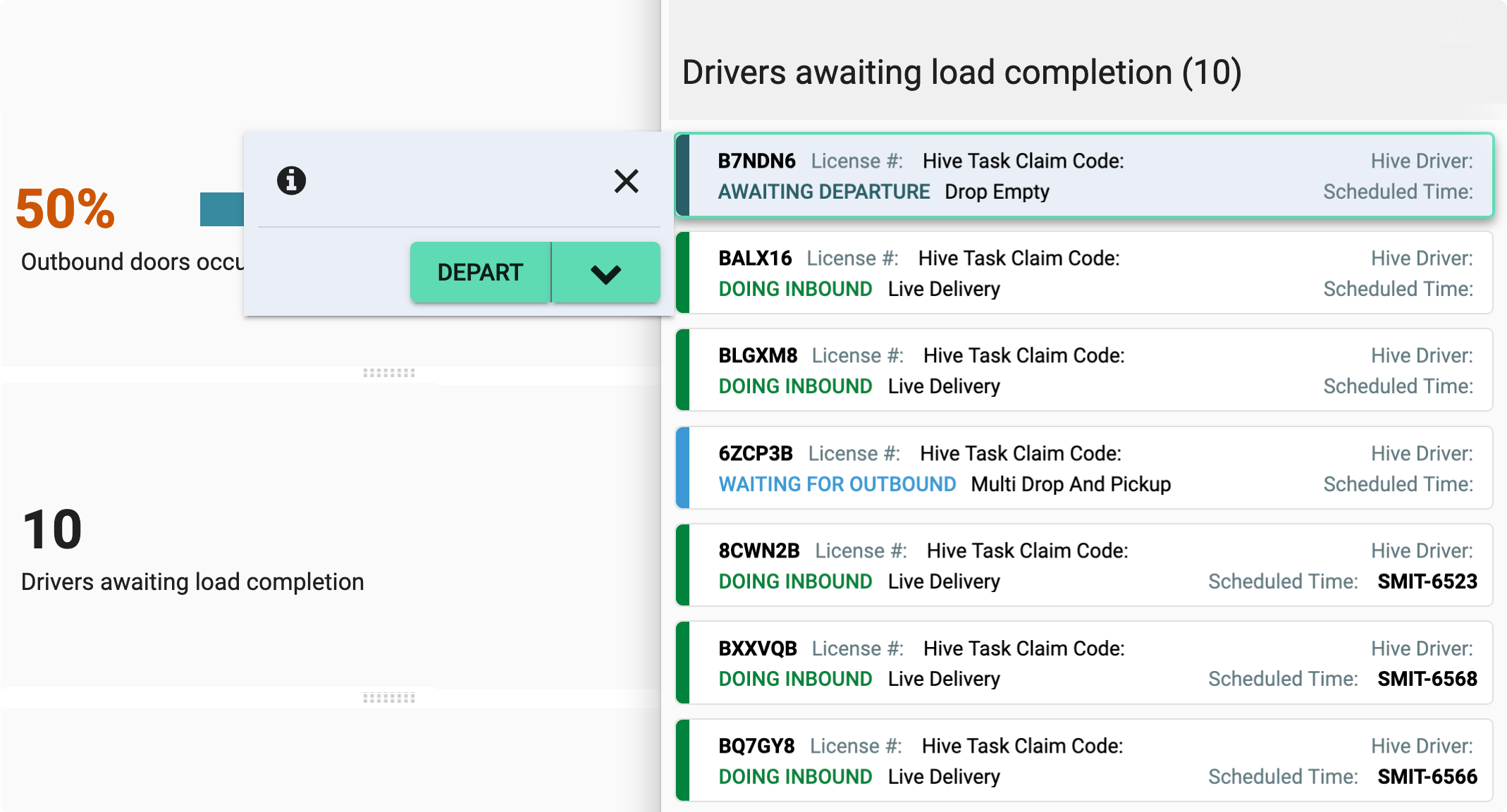Click the Drivers awaiting load completion (10) heading
Image resolution: width=1507 pixels, height=812 pixels.
pos(961,72)
